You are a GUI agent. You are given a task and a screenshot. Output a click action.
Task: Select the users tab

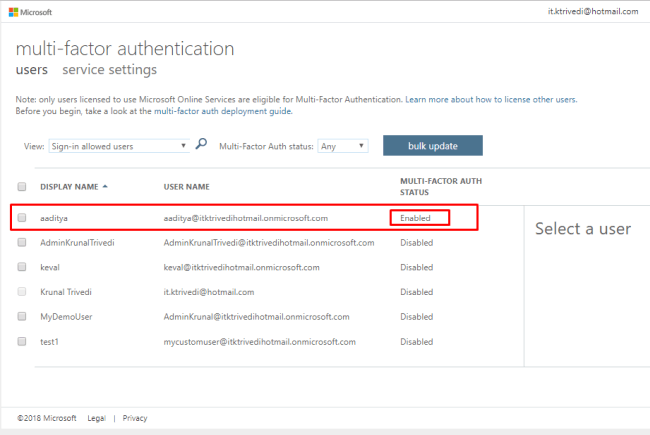tap(32, 70)
